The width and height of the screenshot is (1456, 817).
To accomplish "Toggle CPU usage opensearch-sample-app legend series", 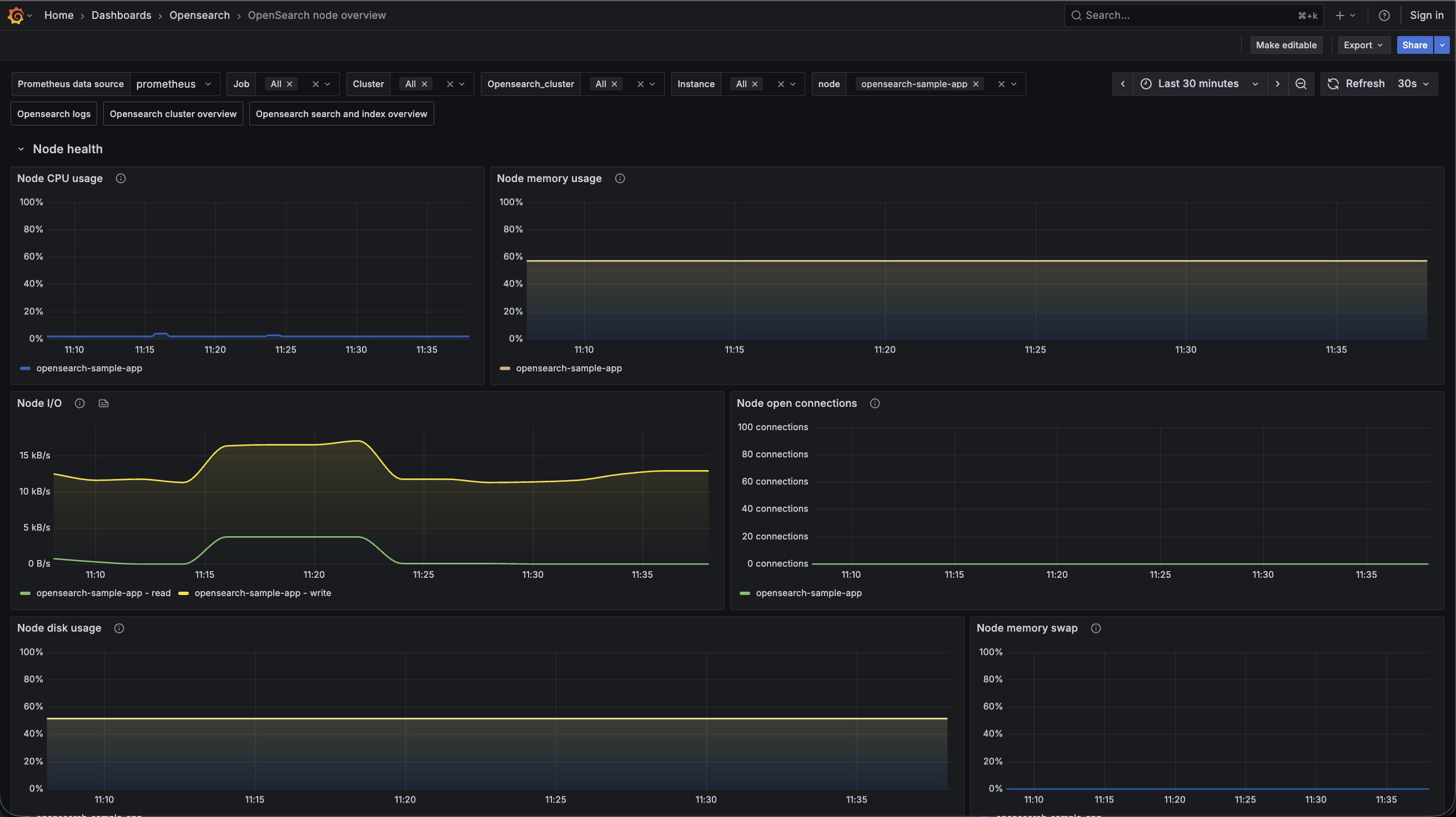I will point(89,369).
